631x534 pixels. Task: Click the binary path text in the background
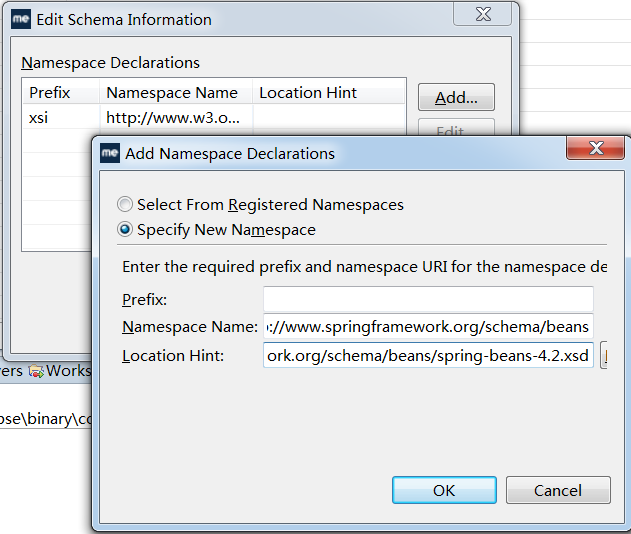coord(45,419)
